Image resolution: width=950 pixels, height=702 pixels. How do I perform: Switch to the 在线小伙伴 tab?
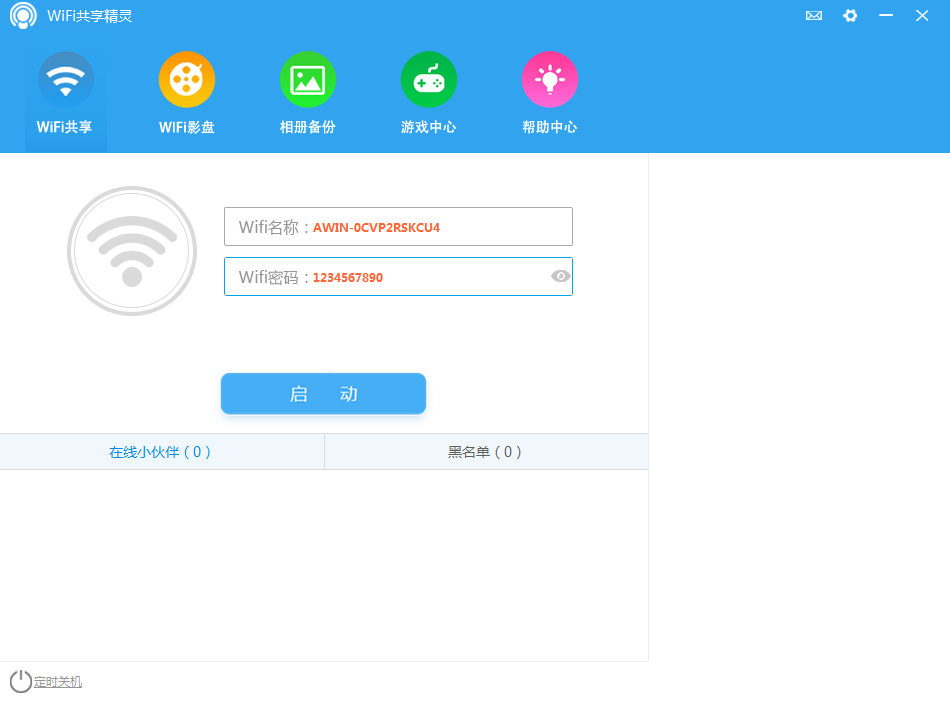(162, 451)
